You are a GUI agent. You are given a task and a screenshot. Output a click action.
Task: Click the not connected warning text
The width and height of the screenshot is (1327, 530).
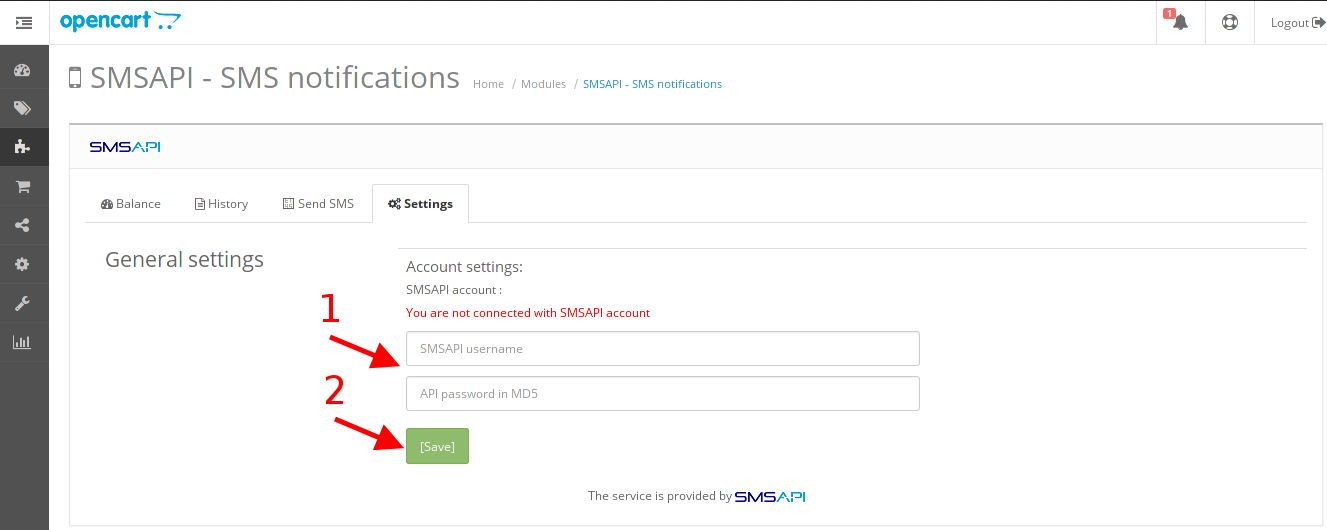pyautogui.click(x=528, y=313)
